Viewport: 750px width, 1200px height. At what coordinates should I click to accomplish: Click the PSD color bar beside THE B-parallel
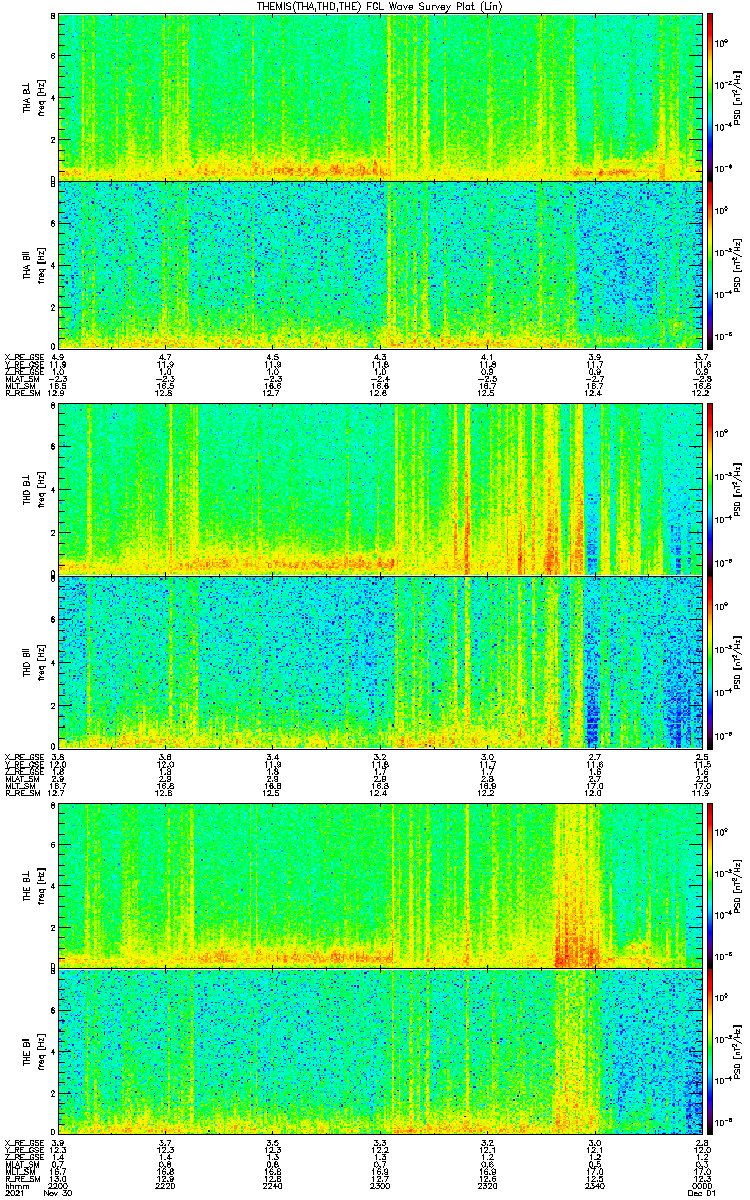[710, 1053]
